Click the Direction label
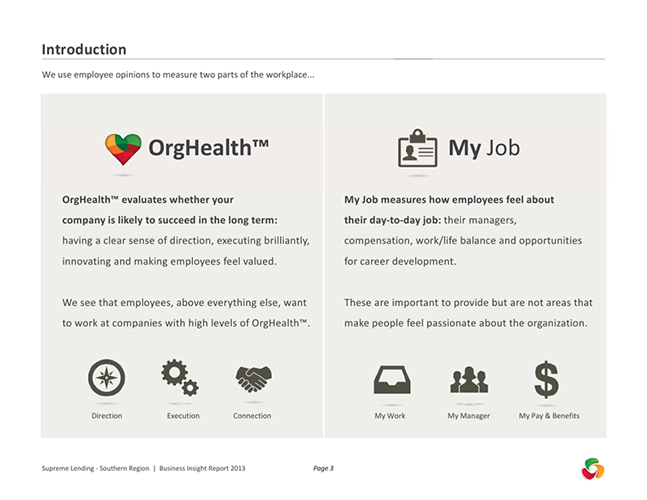 click(x=107, y=416)
